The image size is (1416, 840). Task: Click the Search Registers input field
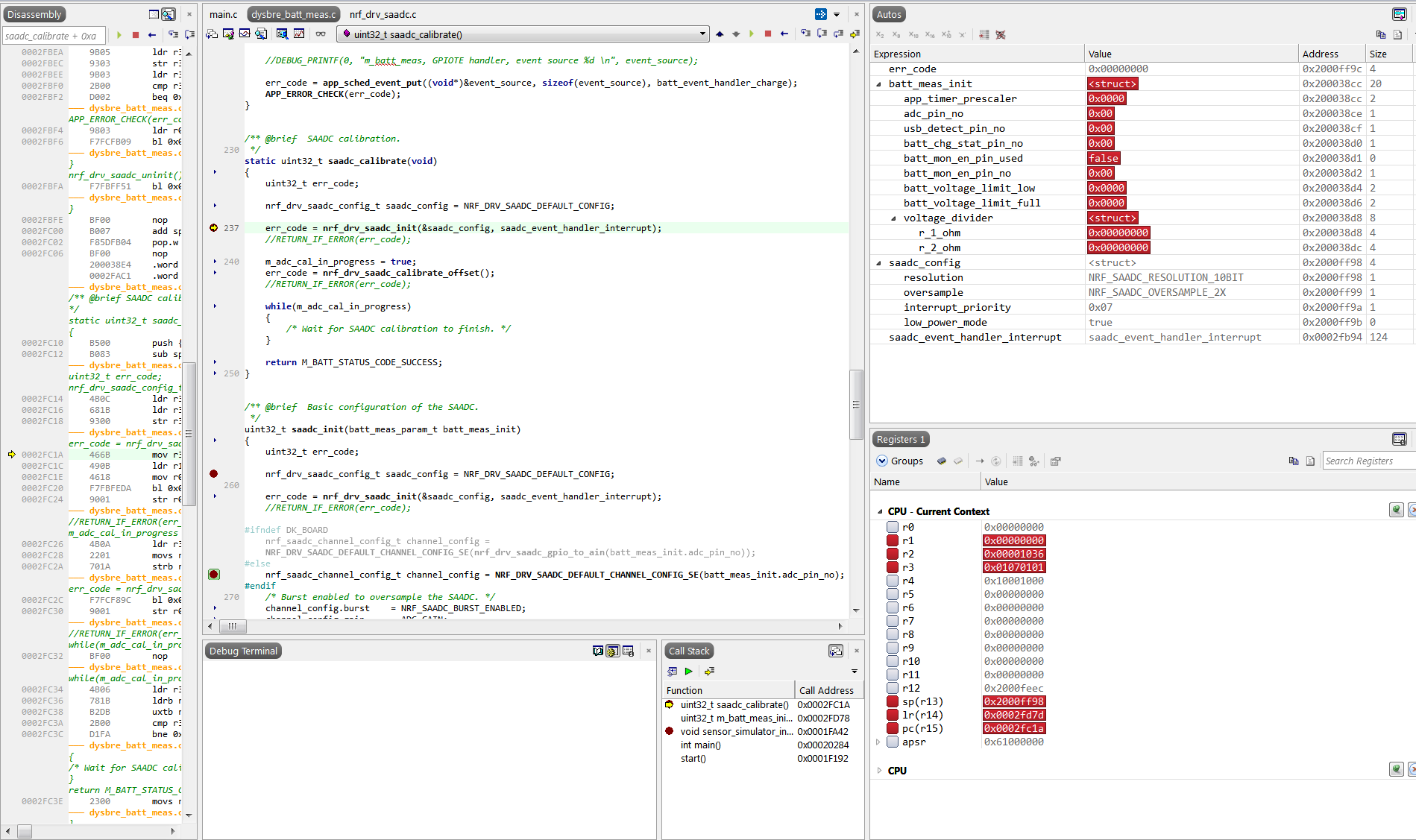point(1368,461)
